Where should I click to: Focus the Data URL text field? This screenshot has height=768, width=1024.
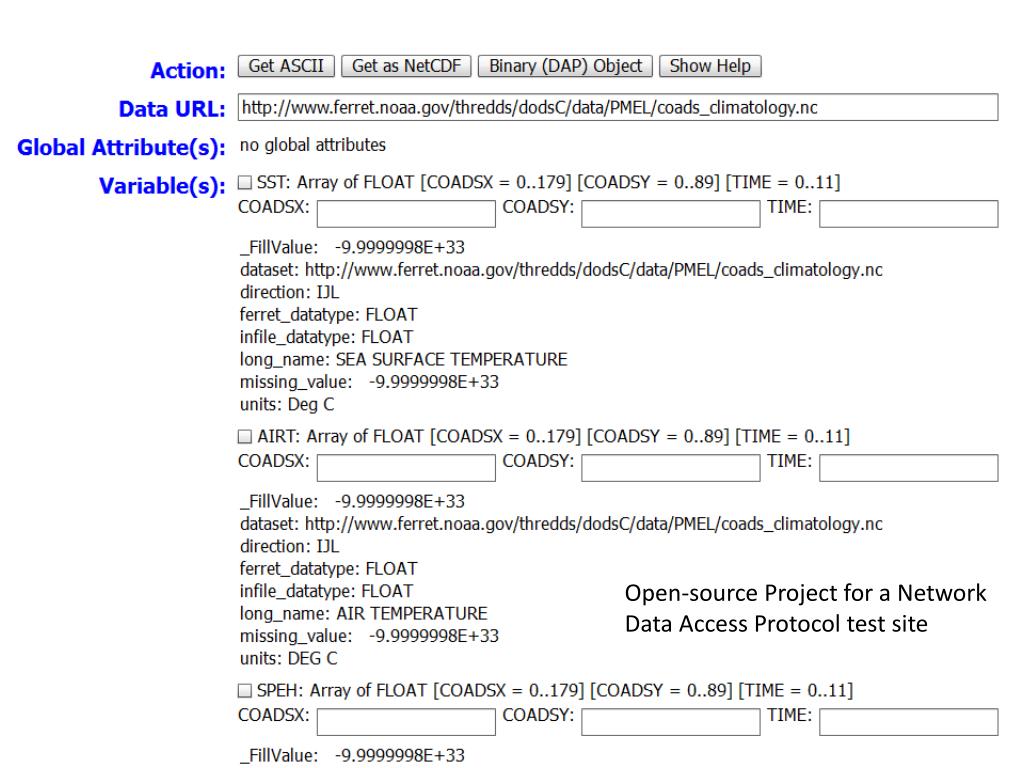(x=618, y=107)
